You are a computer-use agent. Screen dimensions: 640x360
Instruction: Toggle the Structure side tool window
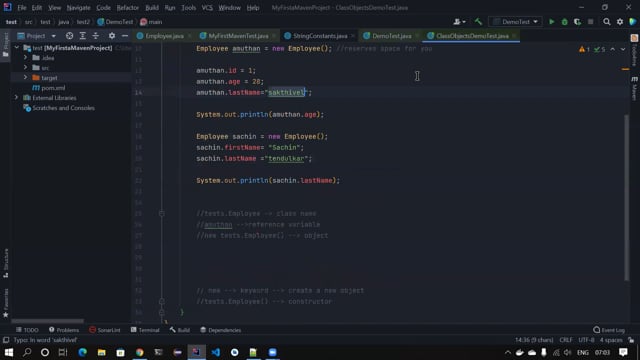(6, 263)
